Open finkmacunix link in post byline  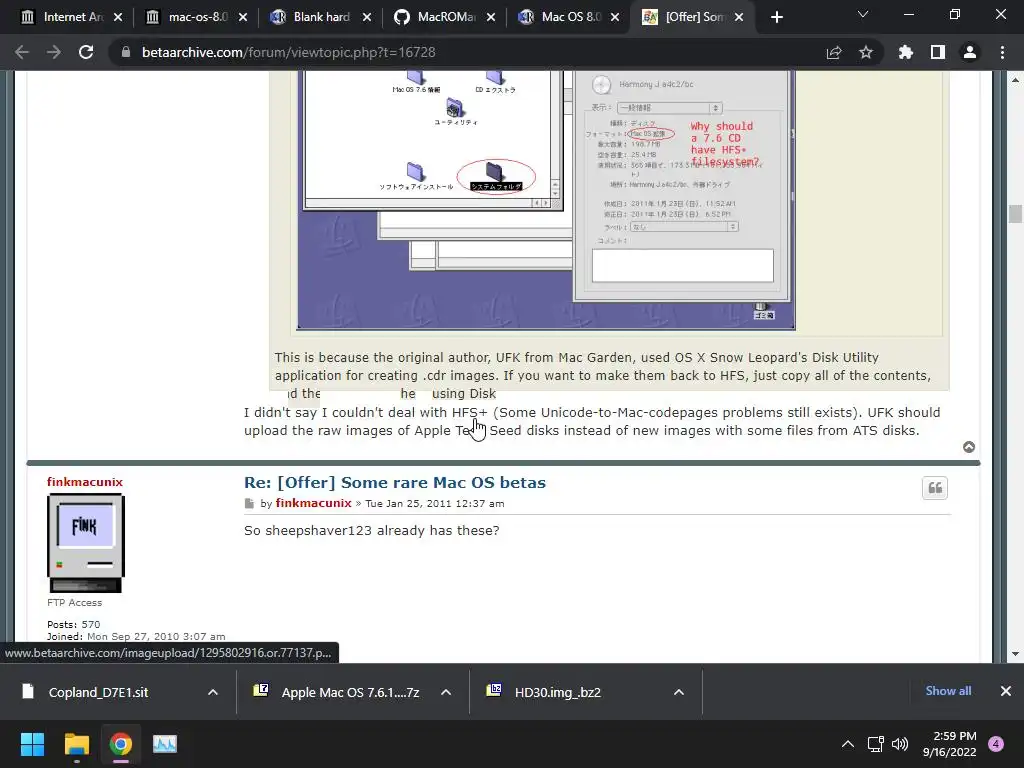coord(313,503)
